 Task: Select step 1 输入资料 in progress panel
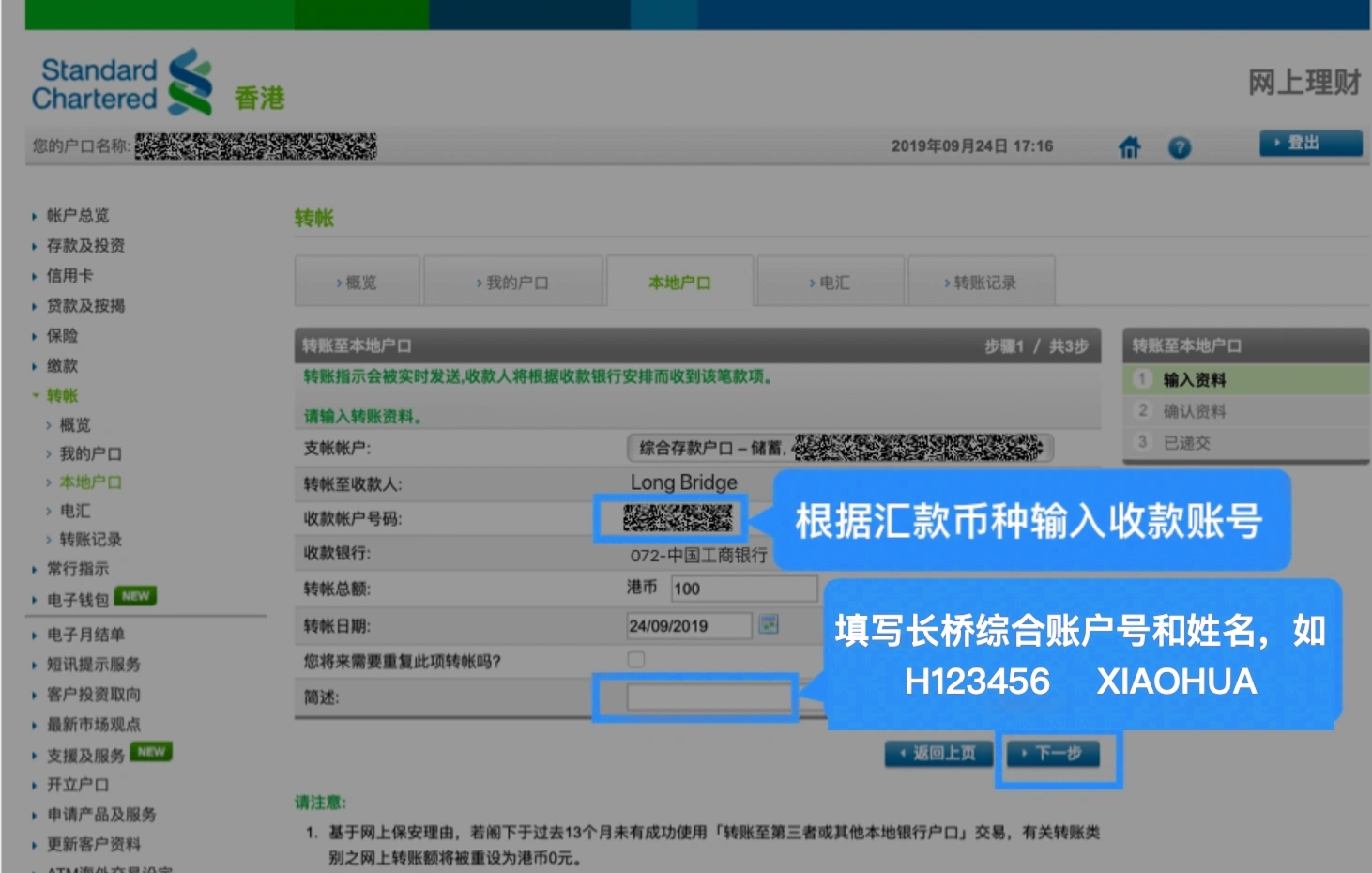point(1246,379)
